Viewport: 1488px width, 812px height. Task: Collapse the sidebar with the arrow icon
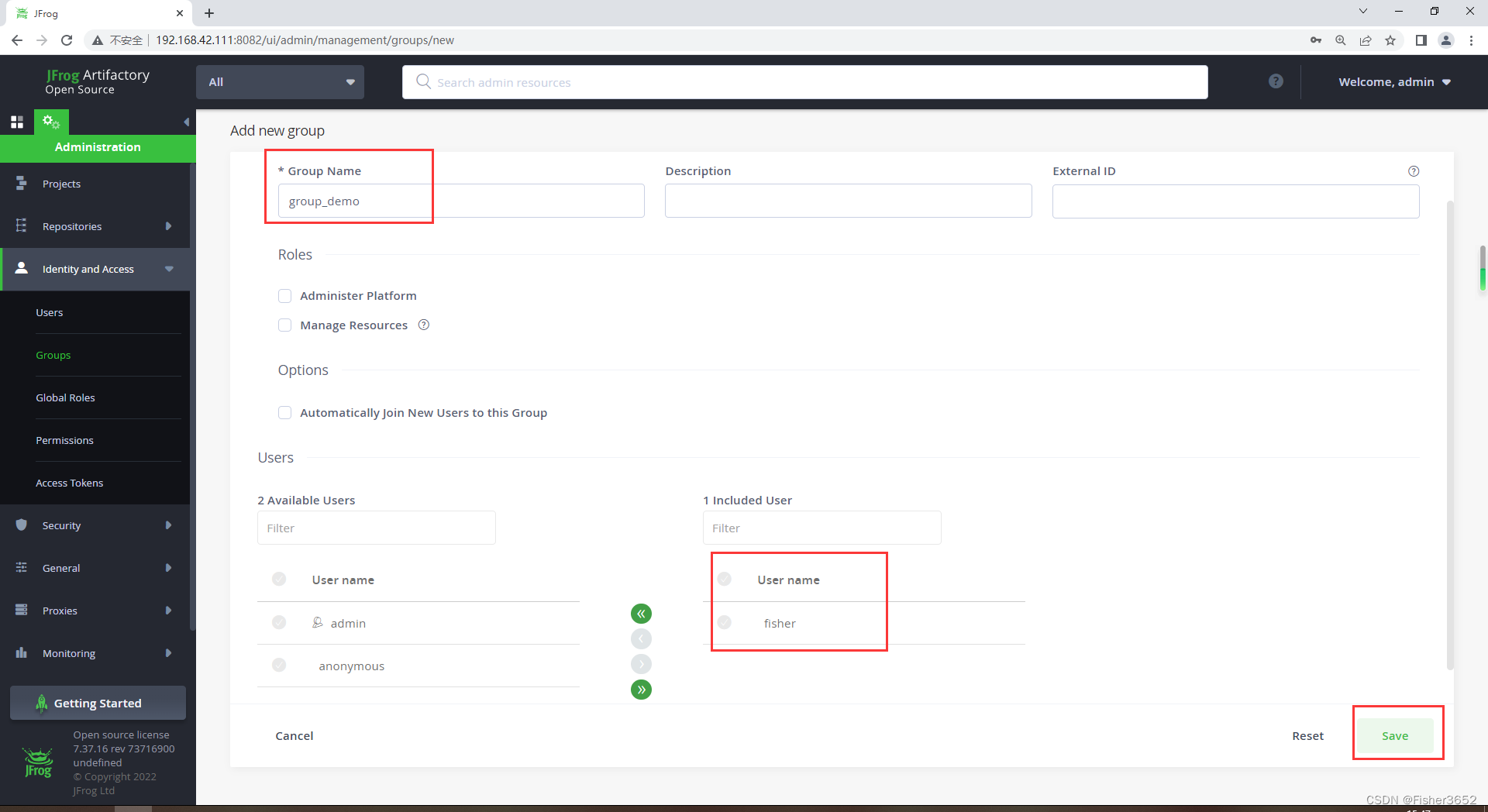(186, 122)
